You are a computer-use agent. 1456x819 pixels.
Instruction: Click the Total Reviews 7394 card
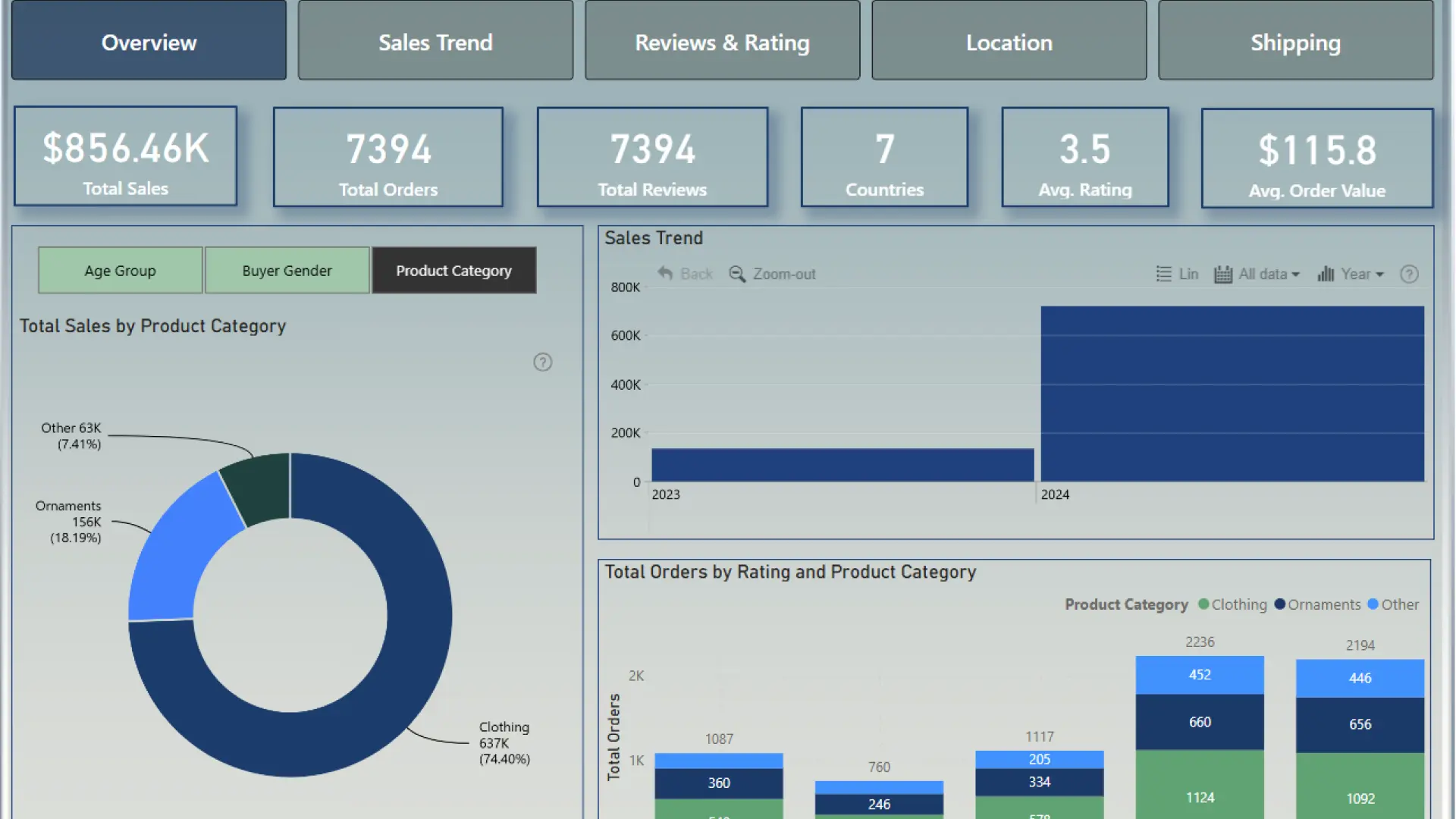(652, 157)
